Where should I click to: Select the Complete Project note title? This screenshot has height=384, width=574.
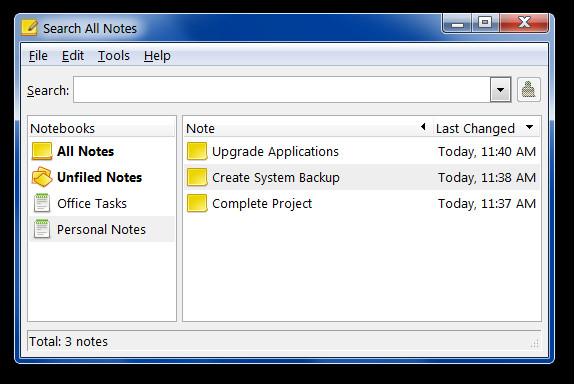tap(262, 204)
